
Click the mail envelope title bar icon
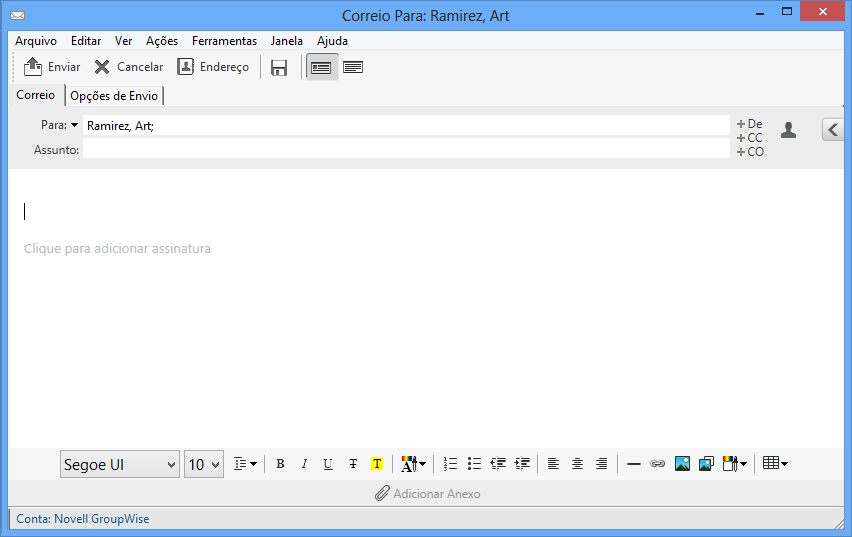point(17,16)
